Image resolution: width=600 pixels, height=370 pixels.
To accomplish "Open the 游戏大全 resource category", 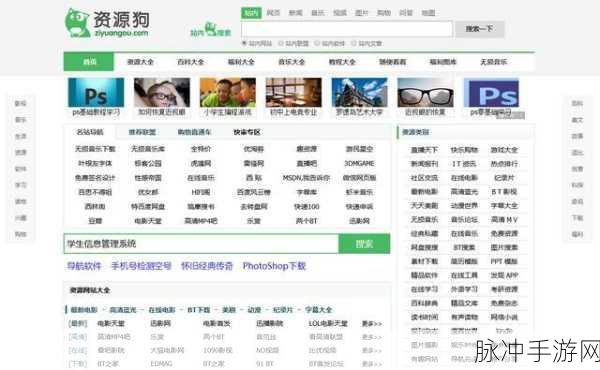I will (504, 150).
